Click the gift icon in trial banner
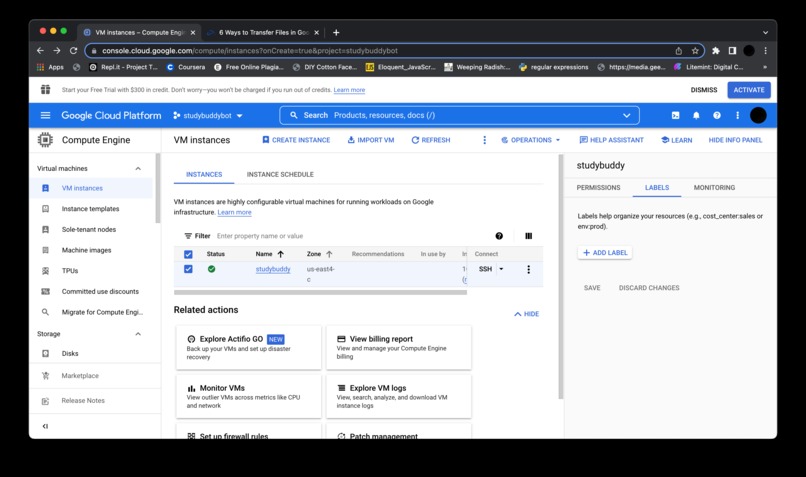Image resolution: width=806 pixels, height=477 pixels. pyautogui.click(x=45, y=89)
